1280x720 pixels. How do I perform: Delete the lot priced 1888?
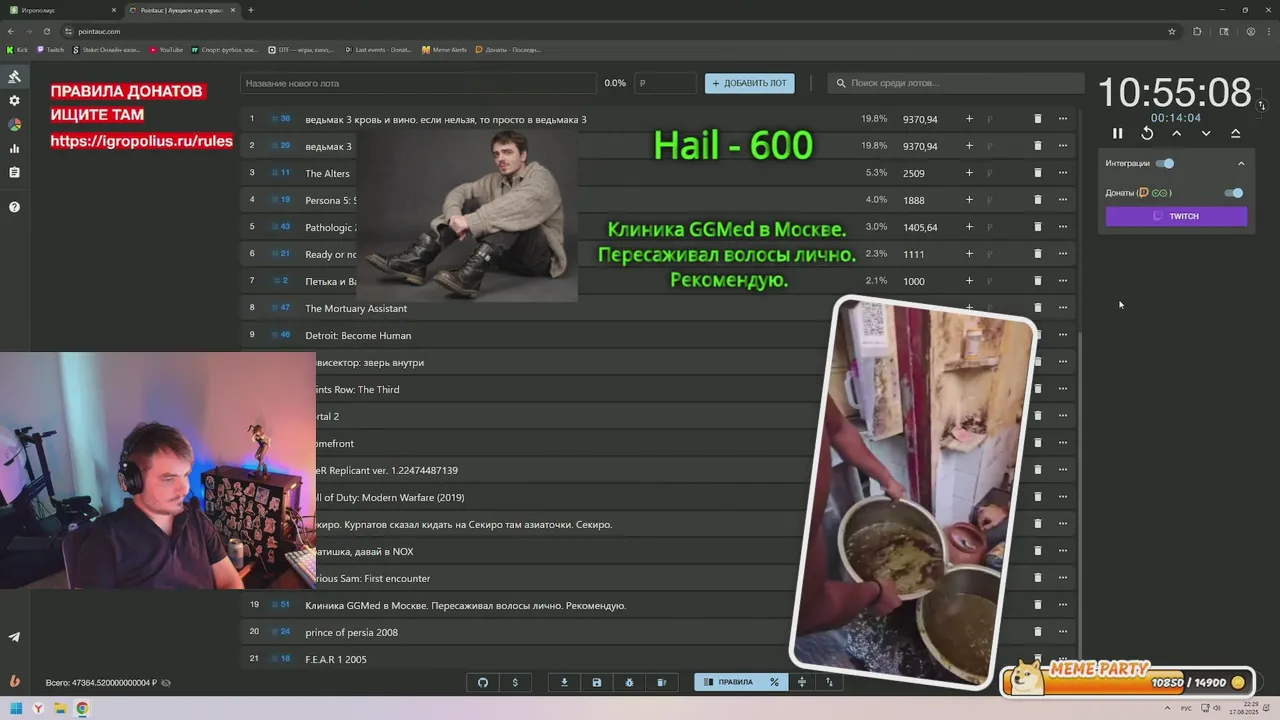1037,200
